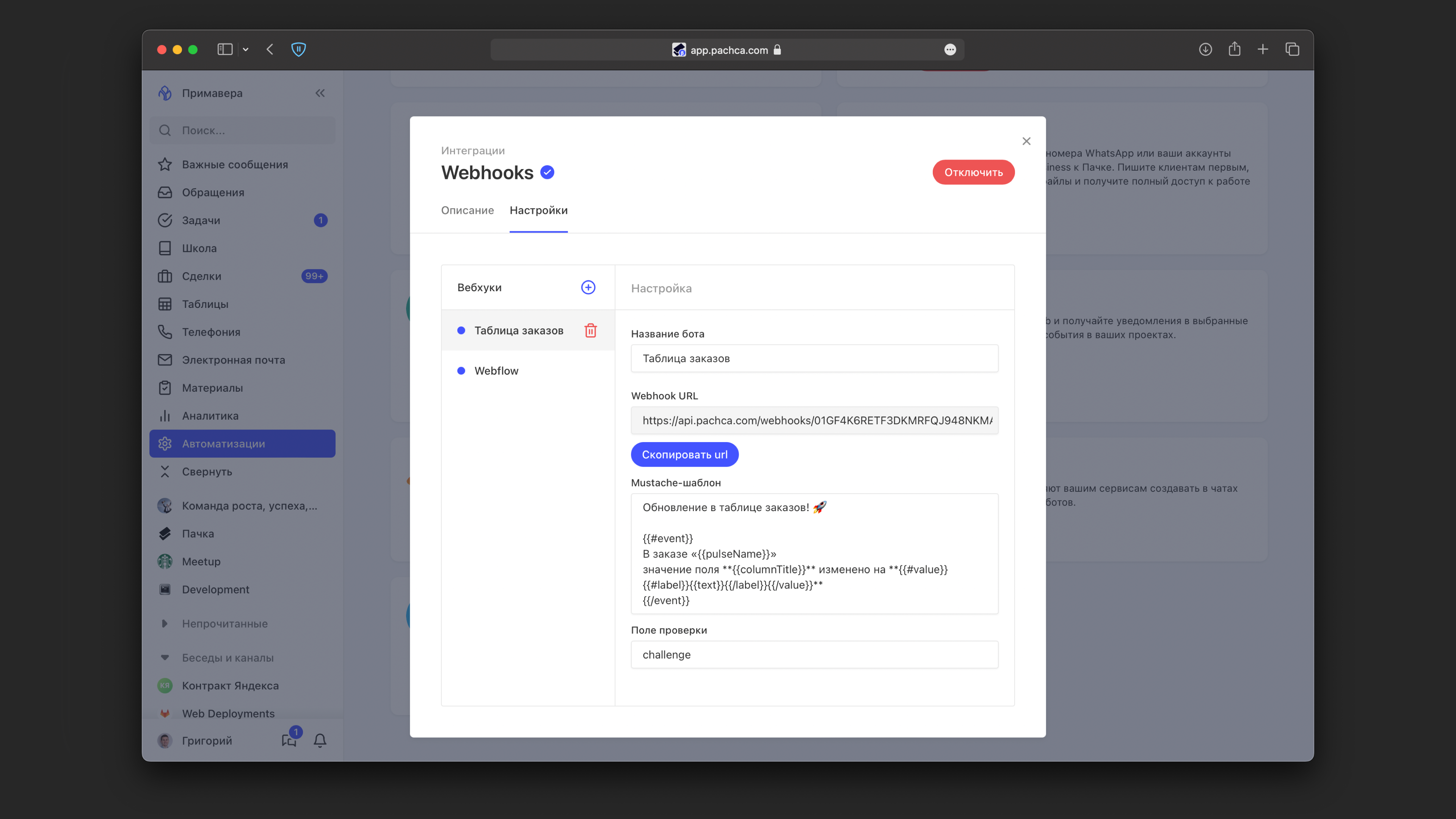
Task: Add a new webhook with plus icon
Action: click(x=588, y=287)
